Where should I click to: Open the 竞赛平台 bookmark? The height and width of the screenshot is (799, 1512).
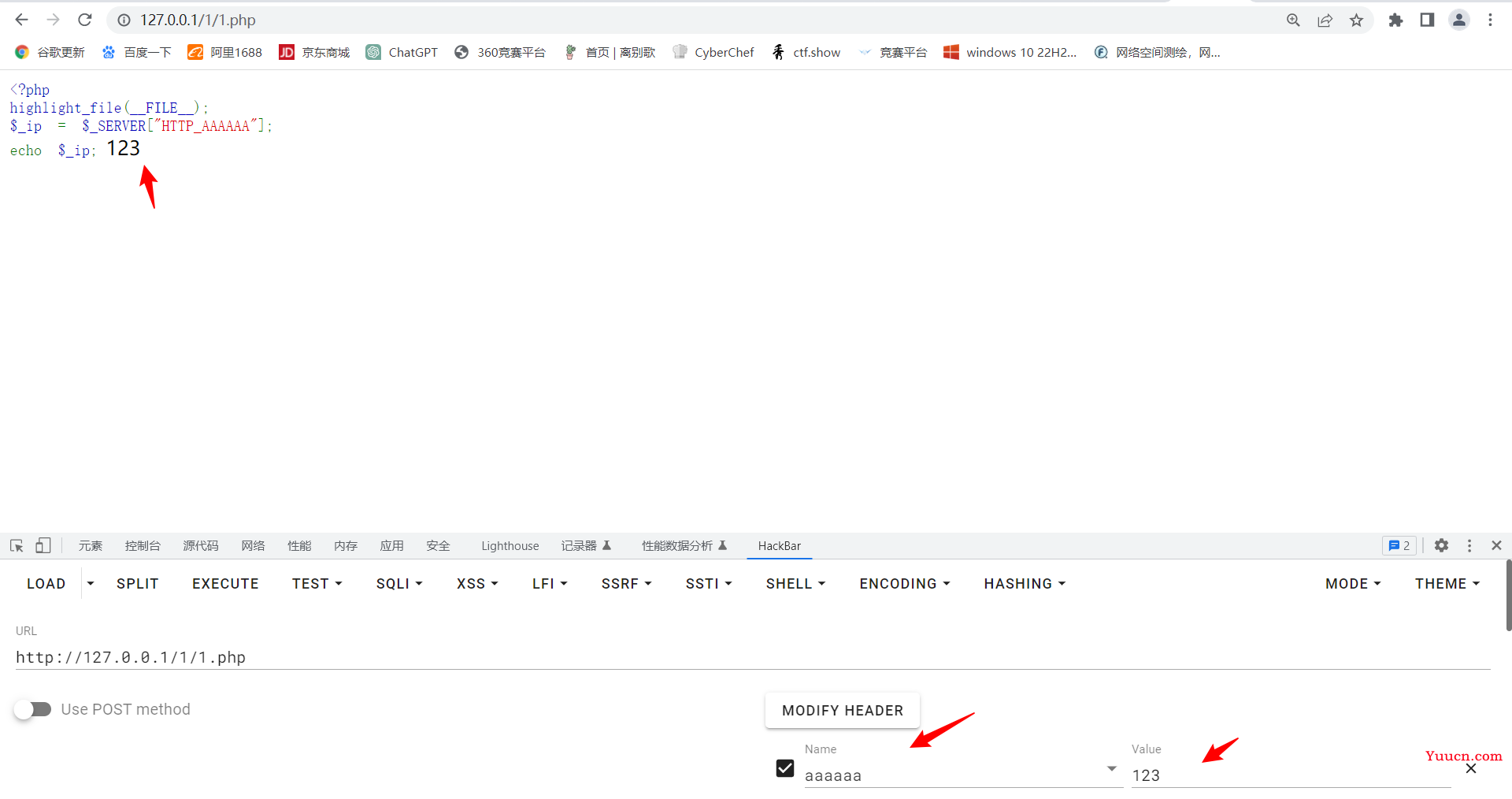tap(892, 52)
